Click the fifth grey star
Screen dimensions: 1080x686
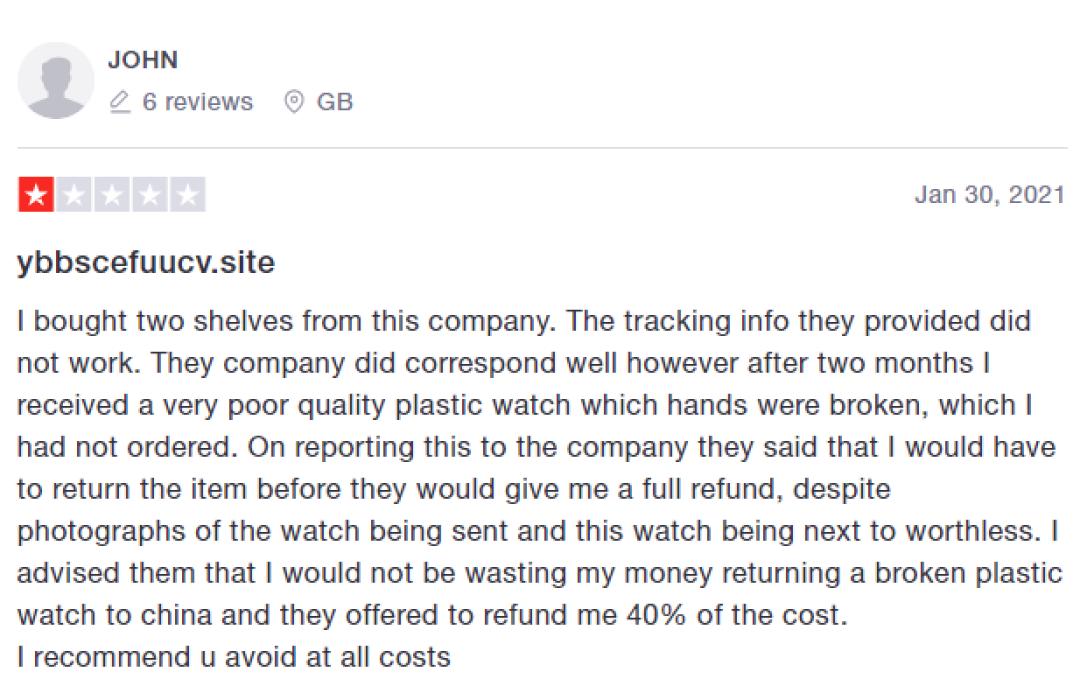[187, 195]
